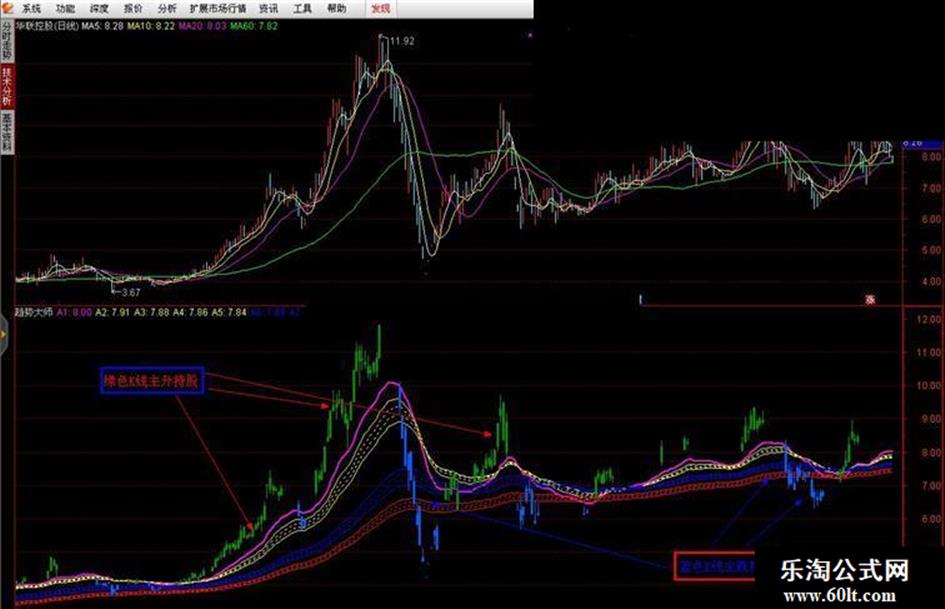945x609 pixels.
Task: Open the 资讯 menu
Action: [x=269, y=8]
